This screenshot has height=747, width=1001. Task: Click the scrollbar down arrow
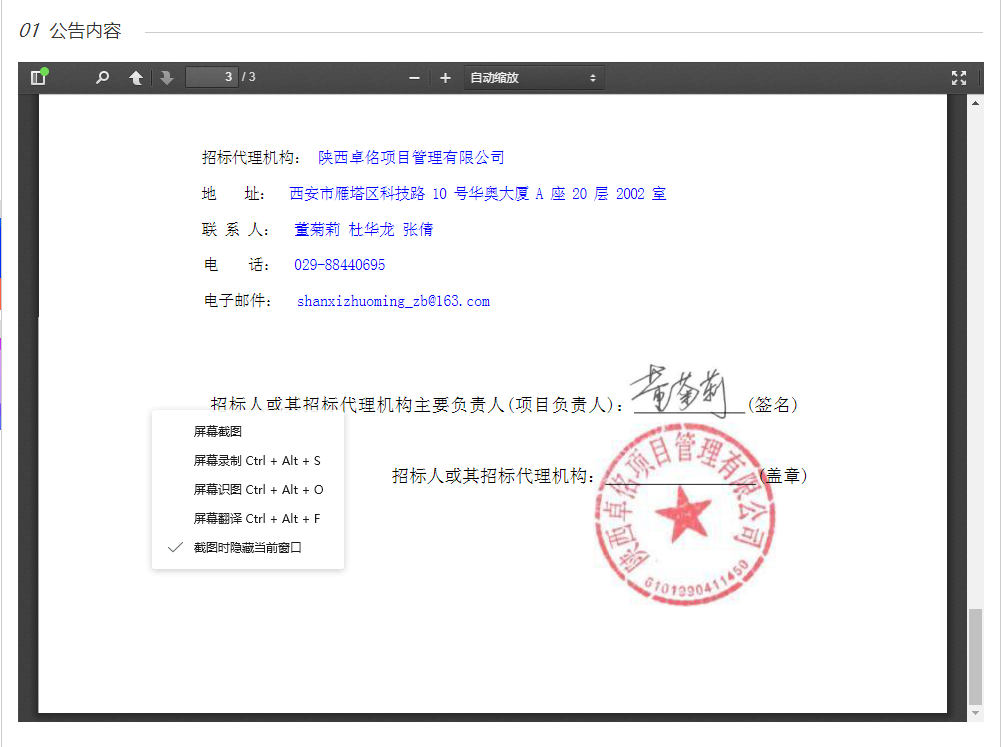tap(976, 713)
